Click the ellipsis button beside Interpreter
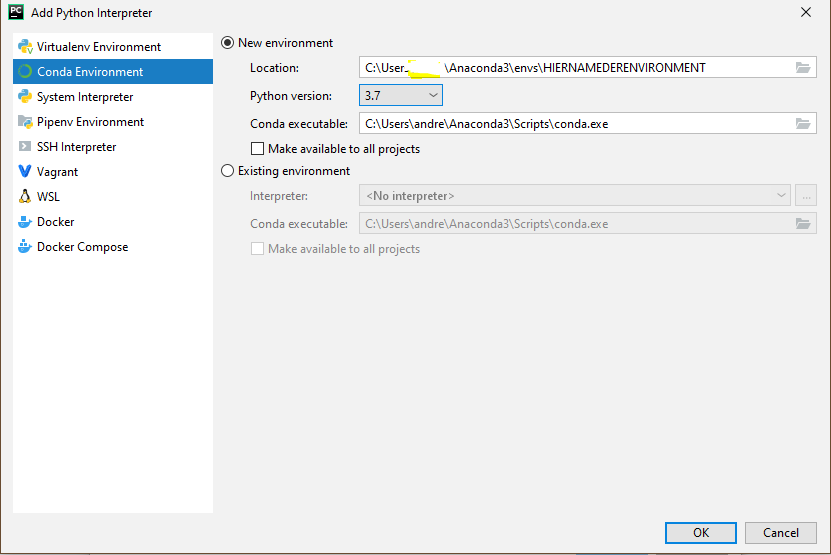The width and height of the screenshot is (831, 555). (806, 196)
